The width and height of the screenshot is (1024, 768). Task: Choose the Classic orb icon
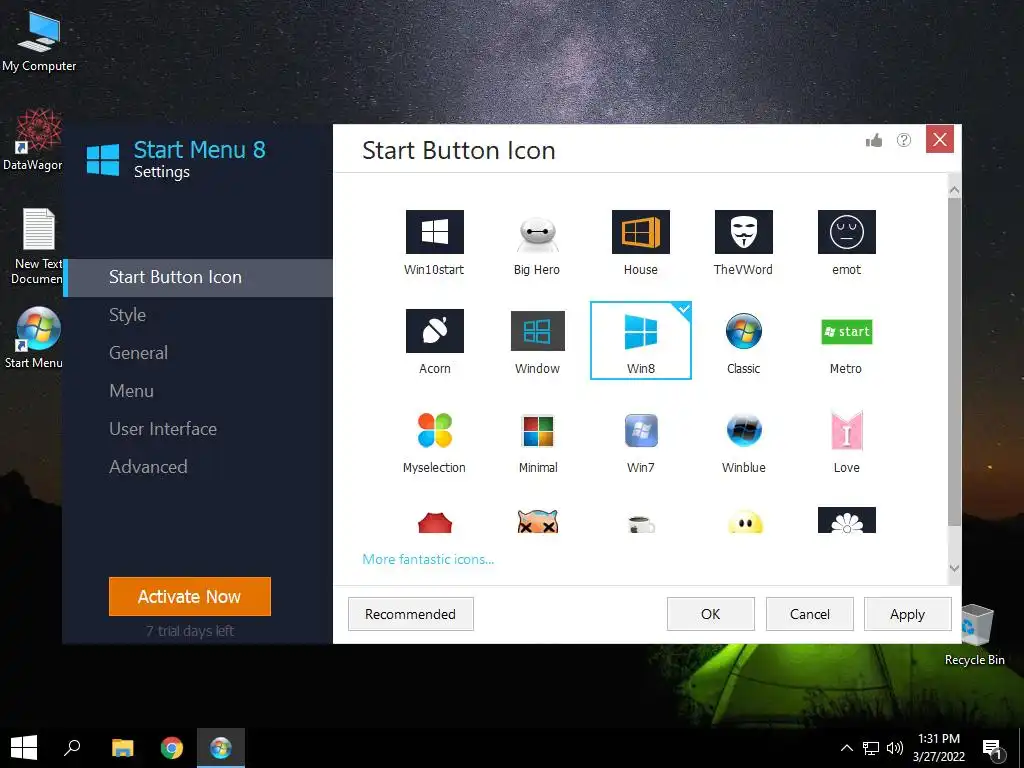point(743,342)
